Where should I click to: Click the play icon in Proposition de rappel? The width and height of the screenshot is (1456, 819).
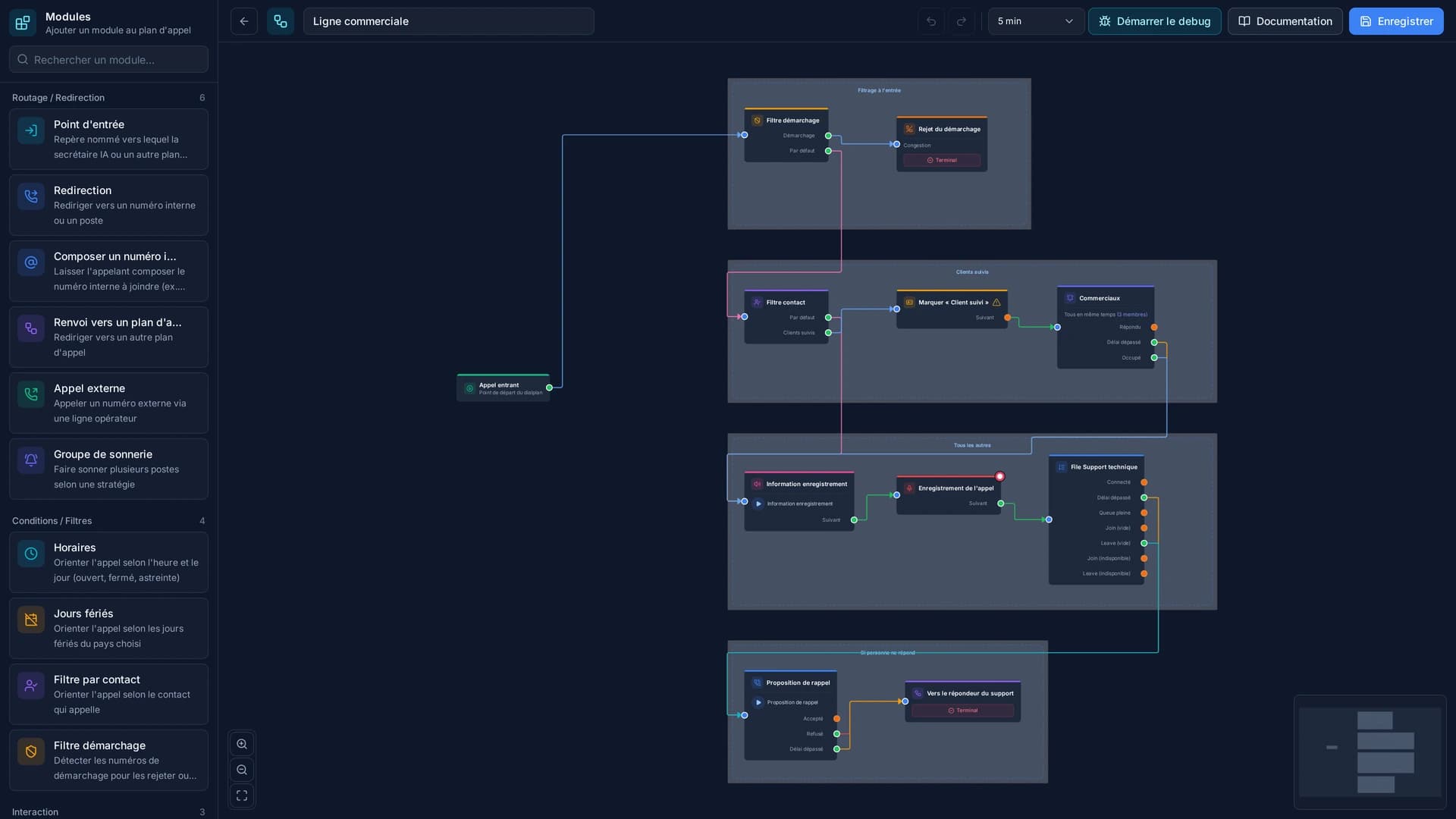(x=758, y=702)
